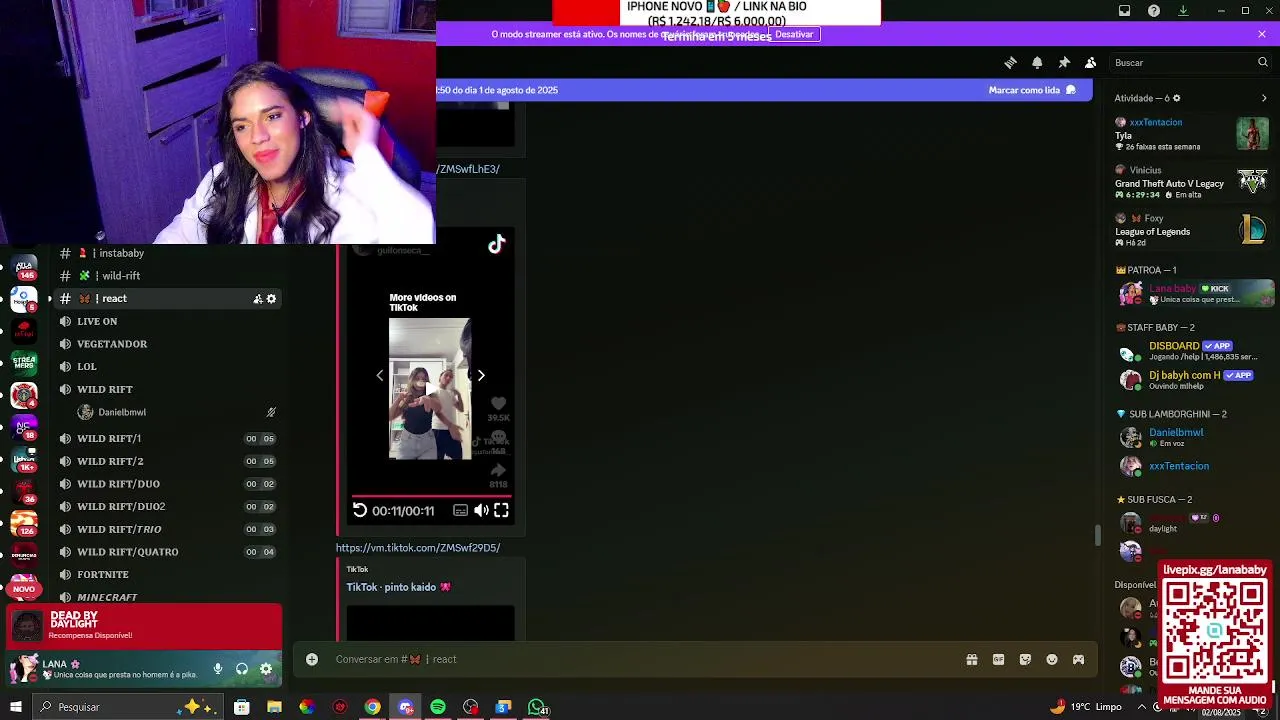Click the TikTok video progress bar
Screen dimensions: 1280x720
coord(431,496)
